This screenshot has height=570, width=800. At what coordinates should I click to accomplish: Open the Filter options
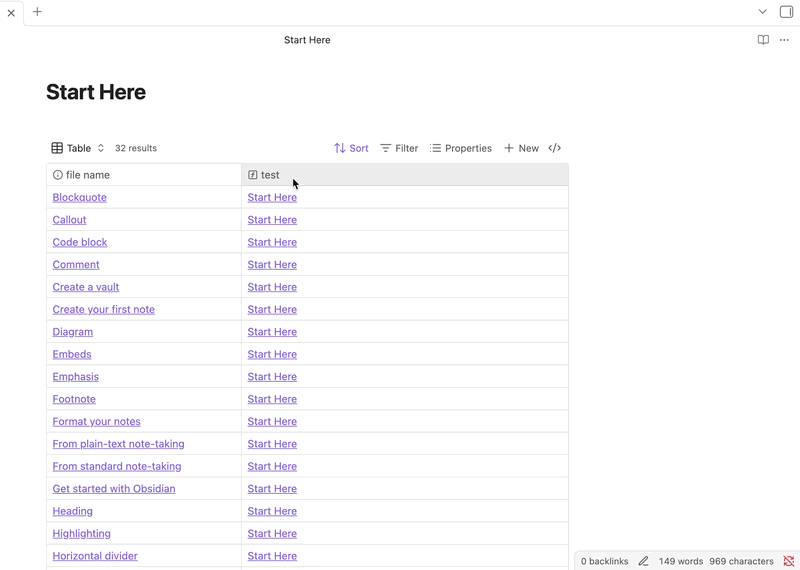coord(399,148)
